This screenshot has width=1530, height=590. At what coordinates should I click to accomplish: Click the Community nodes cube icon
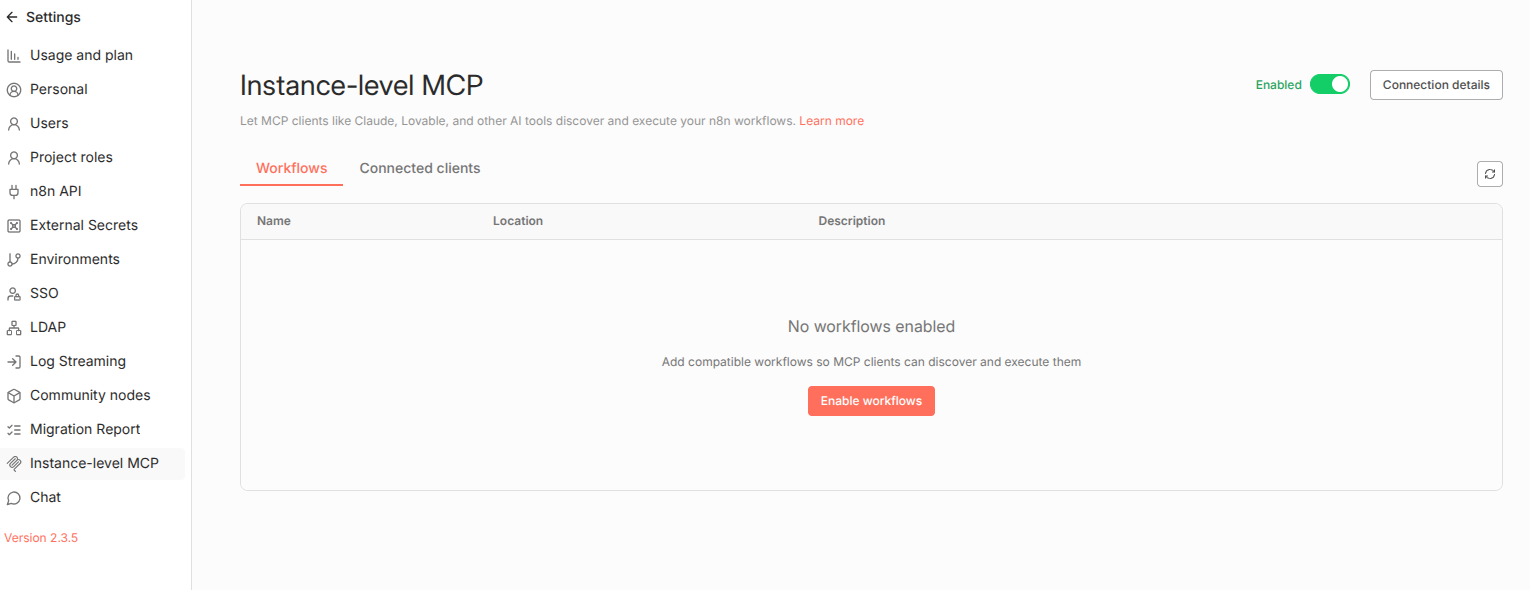click(14, 396)
